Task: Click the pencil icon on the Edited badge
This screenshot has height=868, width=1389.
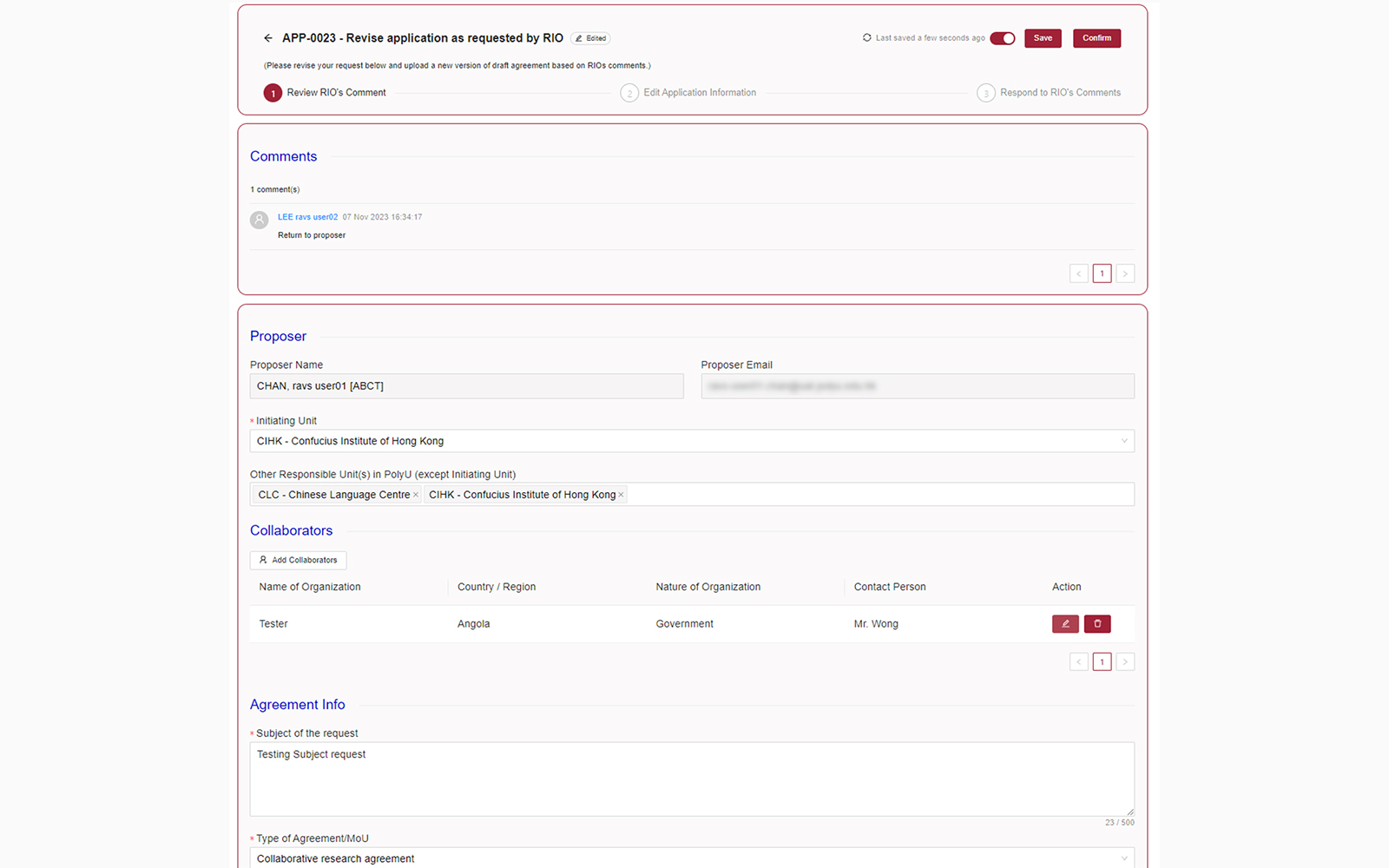Action: [580, 38]
